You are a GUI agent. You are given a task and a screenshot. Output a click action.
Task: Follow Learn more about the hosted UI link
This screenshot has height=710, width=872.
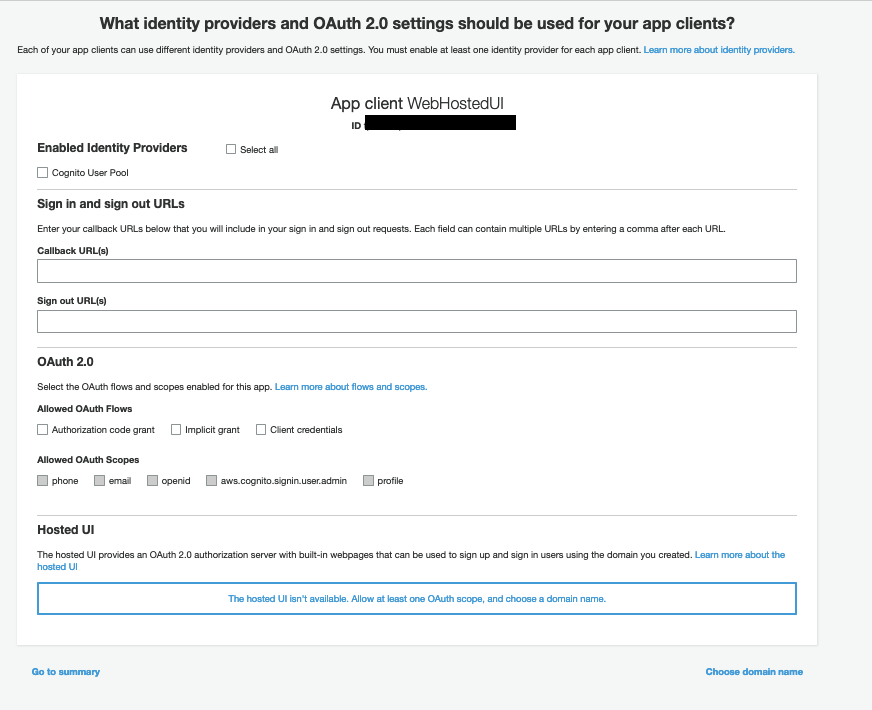[x=739, y=555]
